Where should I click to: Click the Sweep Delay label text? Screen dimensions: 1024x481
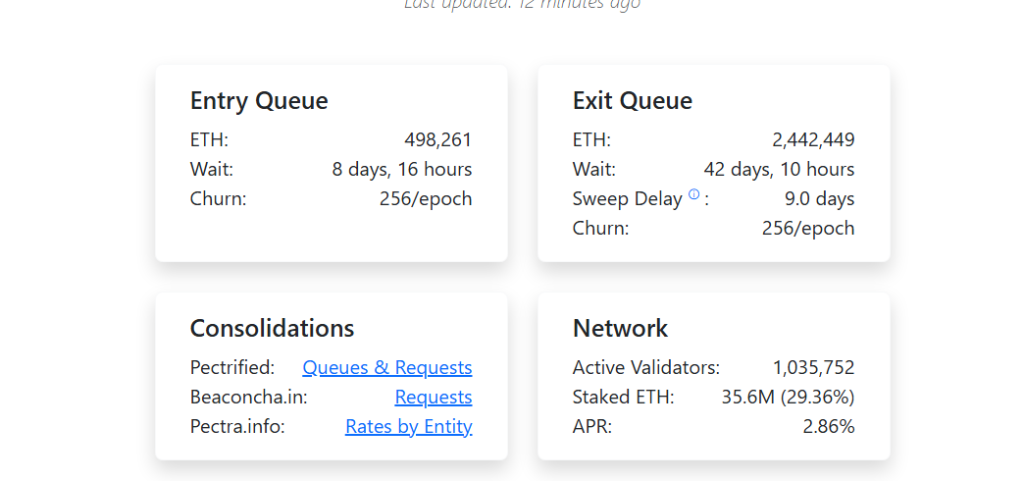pos(628,198)
